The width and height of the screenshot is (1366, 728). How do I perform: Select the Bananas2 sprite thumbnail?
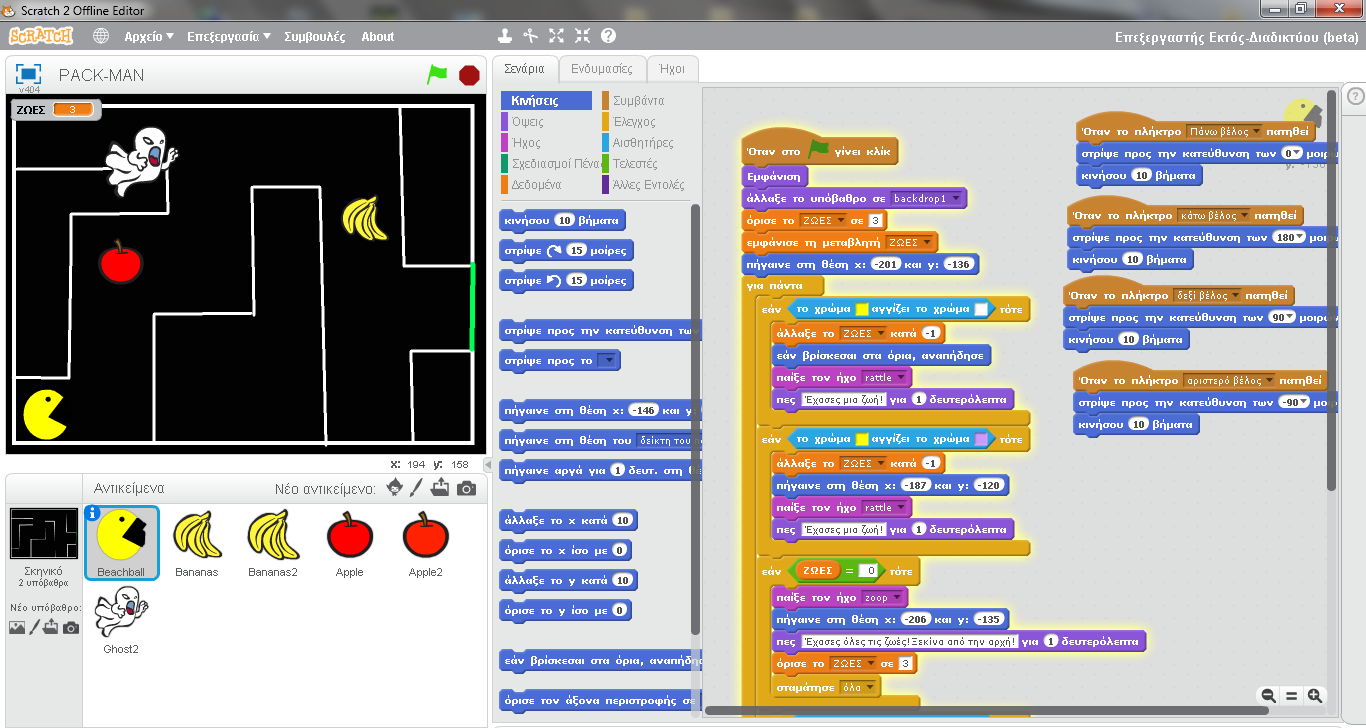click(x=273, y=543)
